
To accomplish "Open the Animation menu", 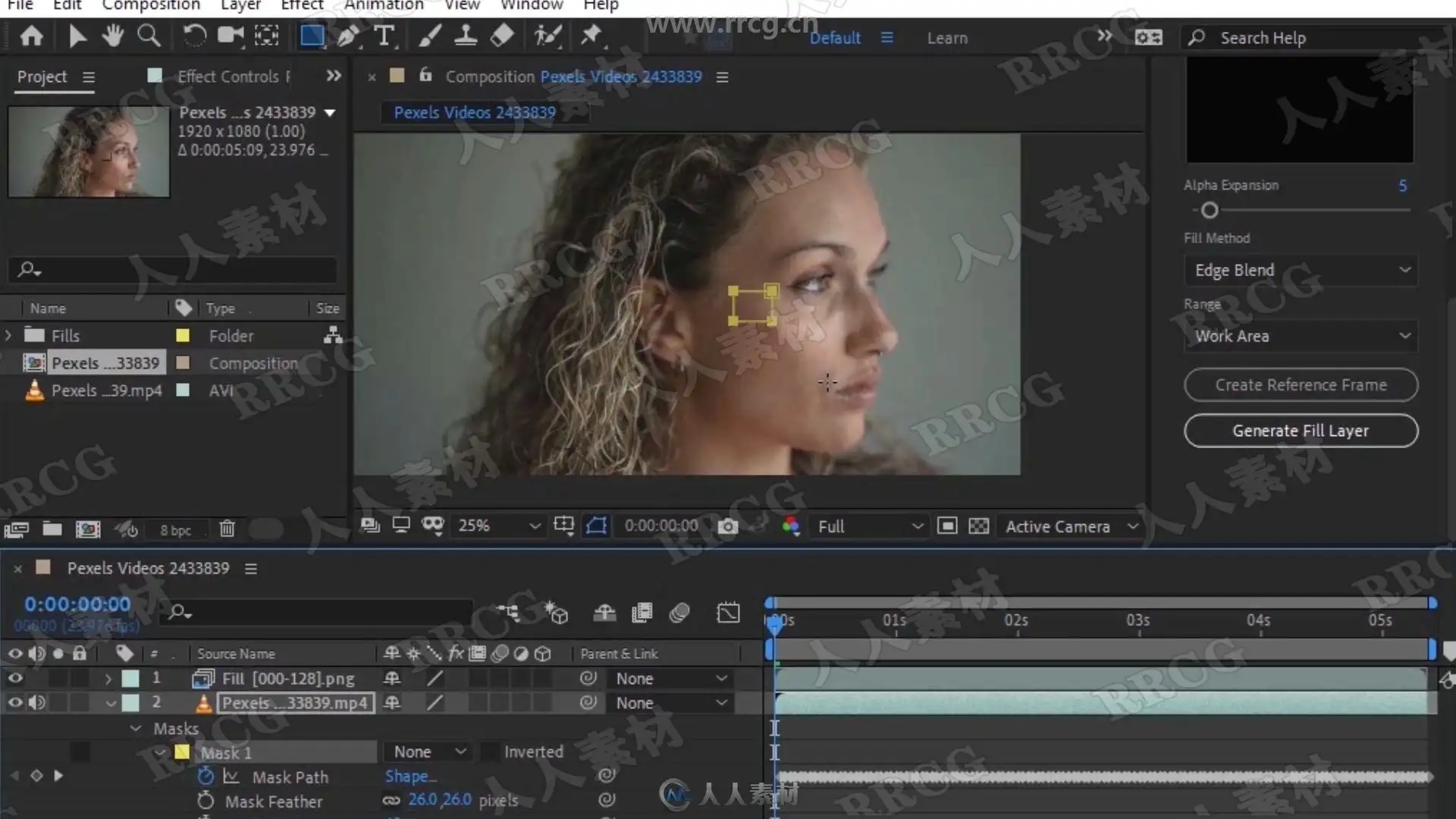I will (x=384, y=5).
